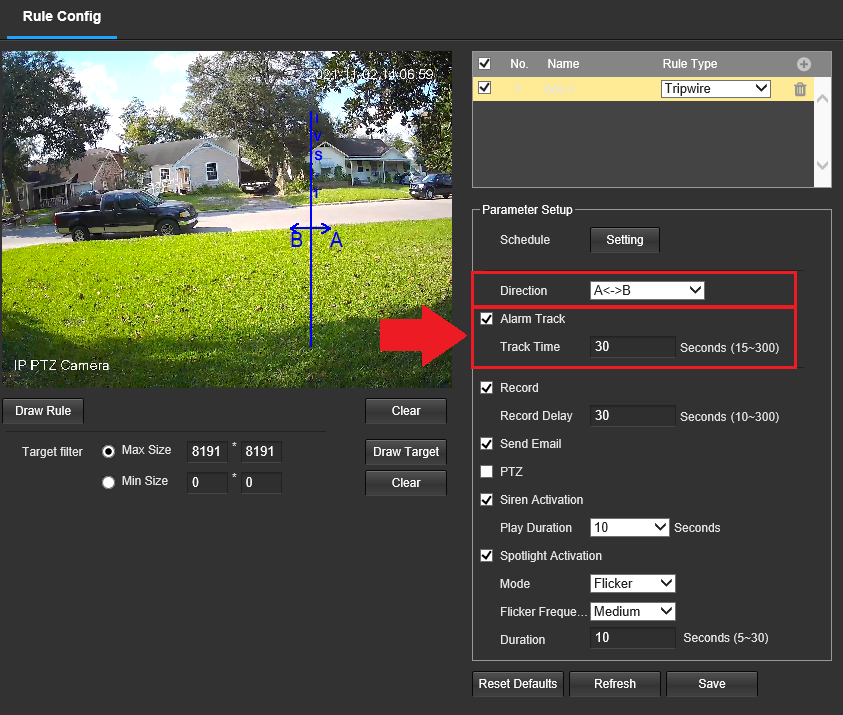Screen dimensions: 843x715
Task: Click the Name column header
Action: coord(563,64)
